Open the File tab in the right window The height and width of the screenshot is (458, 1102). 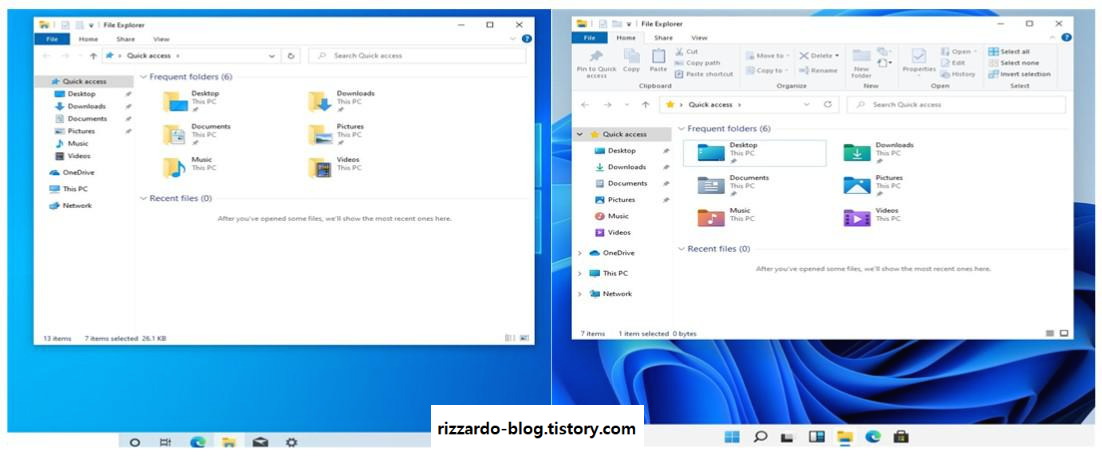590,38
